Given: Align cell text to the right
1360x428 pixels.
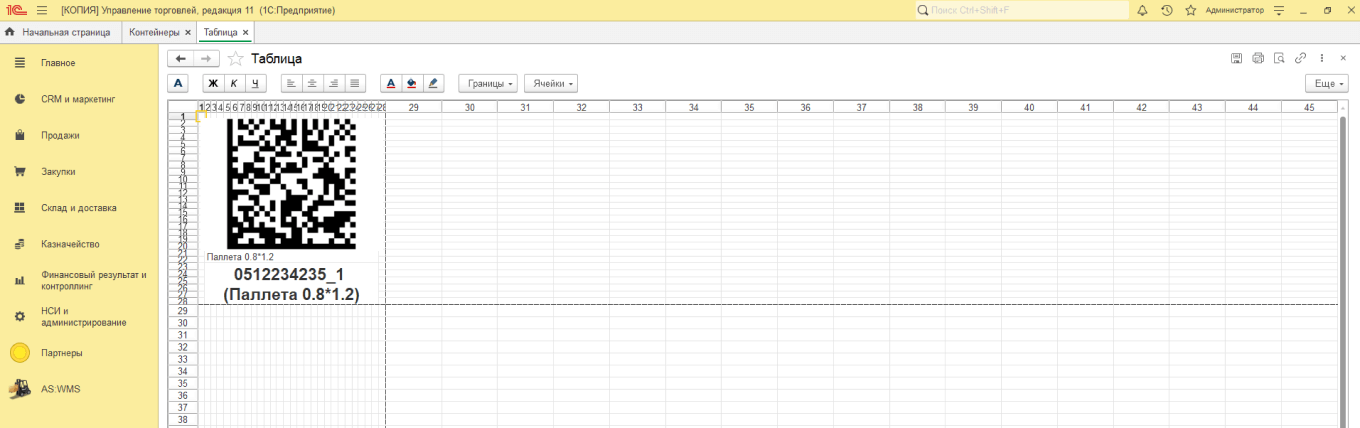Looking at the screenshot, I should pos(334,83).
